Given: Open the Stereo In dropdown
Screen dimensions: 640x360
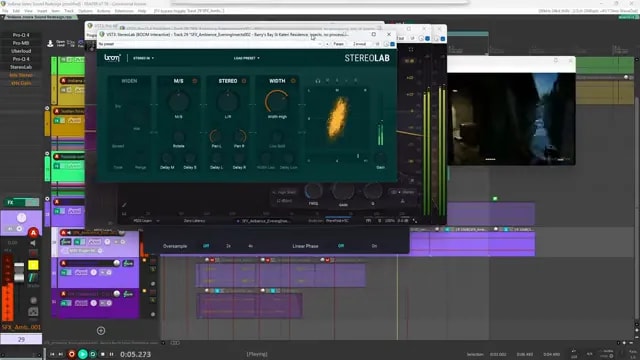Looking at the screenshot, I should pos(143,58).
